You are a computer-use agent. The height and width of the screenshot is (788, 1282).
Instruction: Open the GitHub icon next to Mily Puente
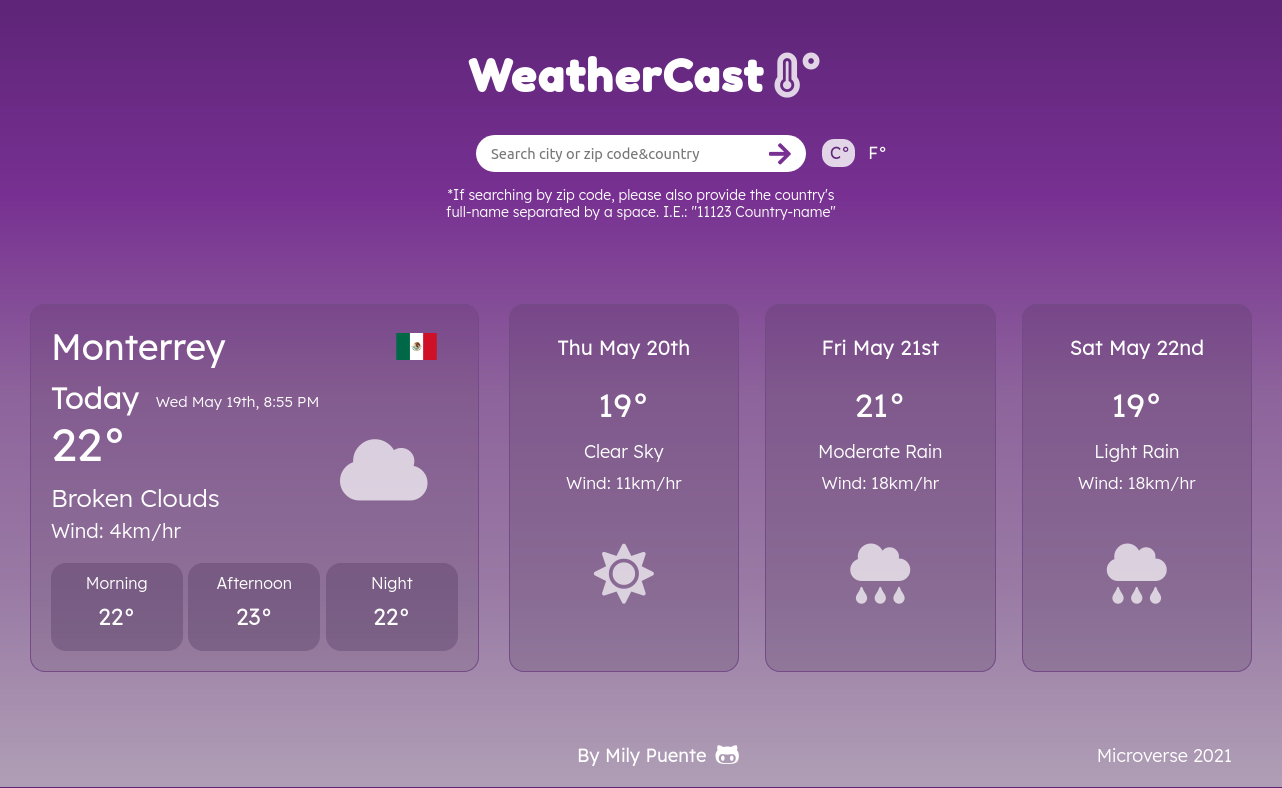727,755
